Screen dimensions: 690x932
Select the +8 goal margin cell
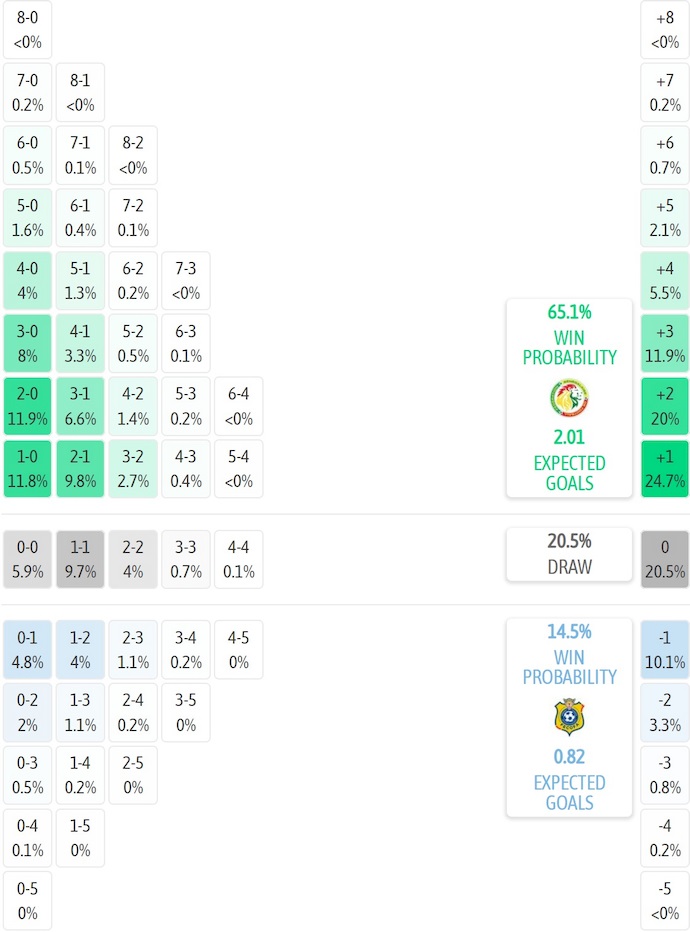[665, 30]
